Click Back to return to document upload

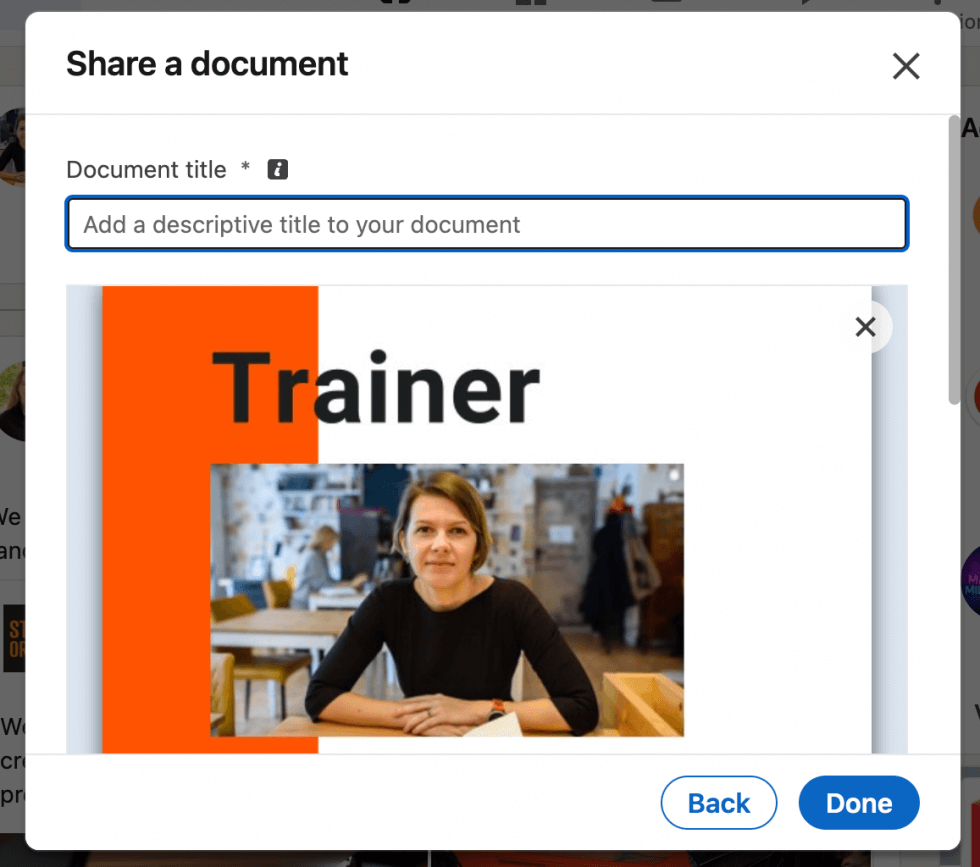click(718, 802)
